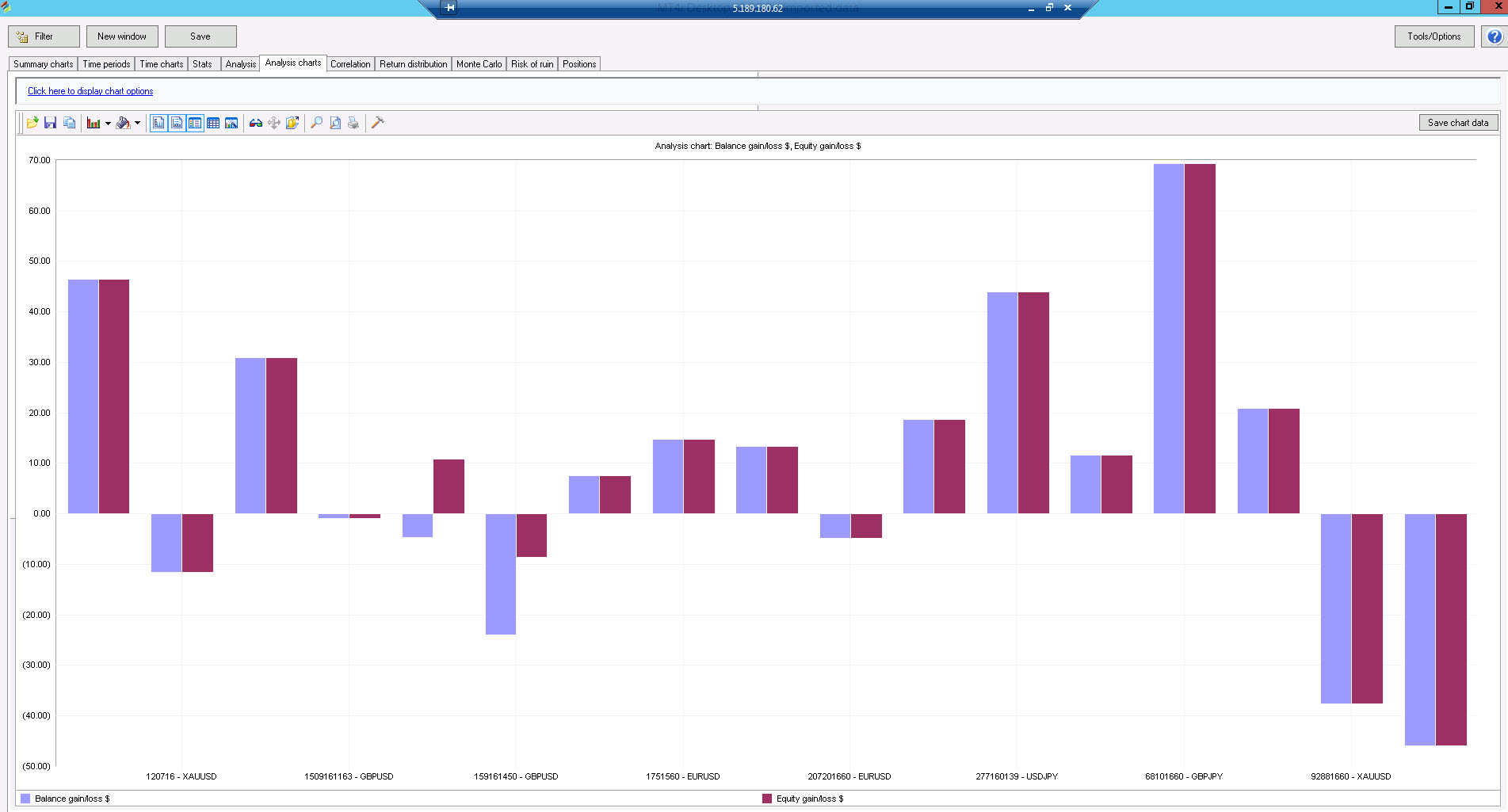Click the 207201660 - EURUSD axis label
This screenshot has width=1508, height=812.
coord(849,776)
